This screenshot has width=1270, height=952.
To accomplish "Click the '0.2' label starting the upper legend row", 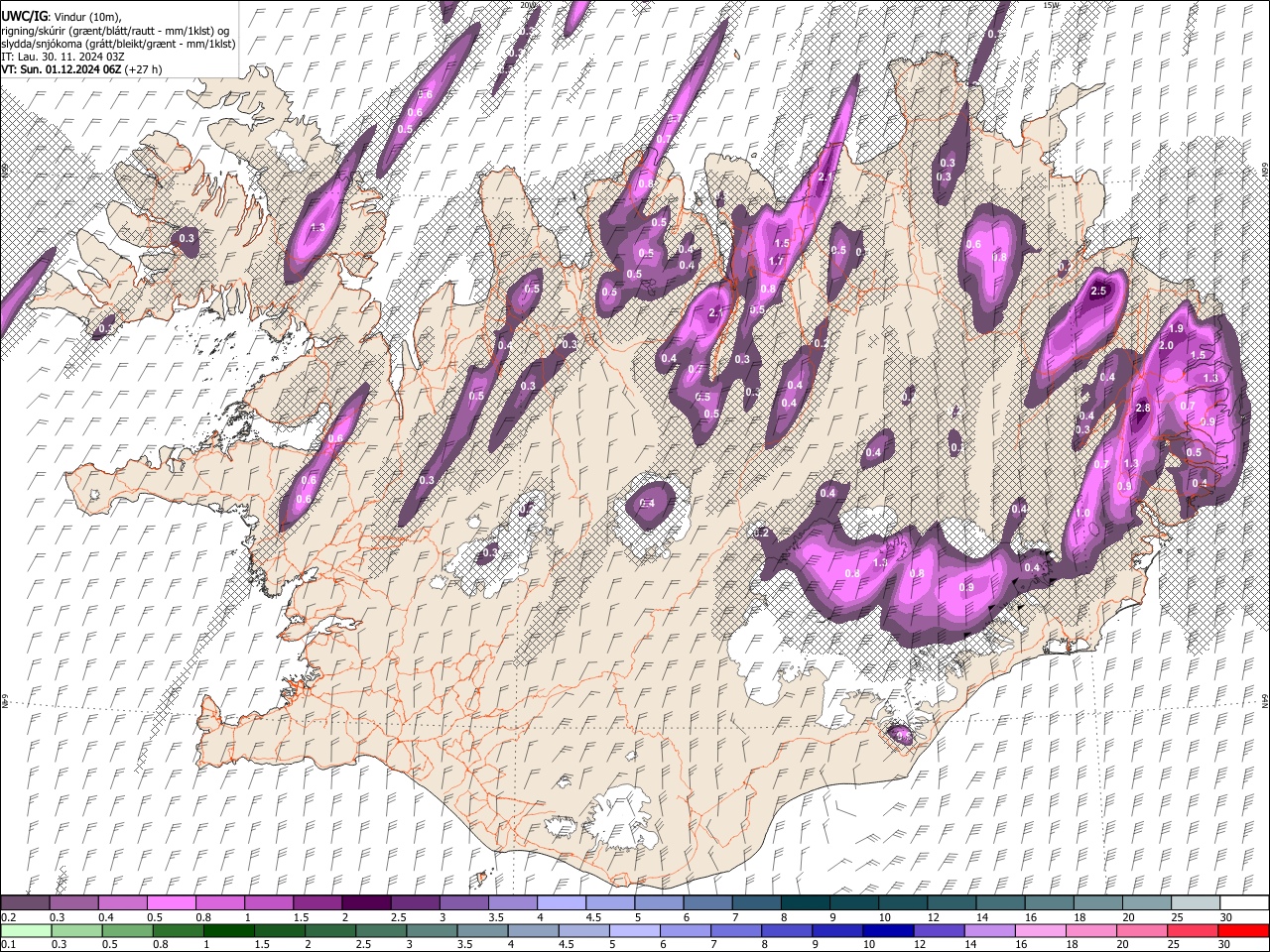I will 8,917.
